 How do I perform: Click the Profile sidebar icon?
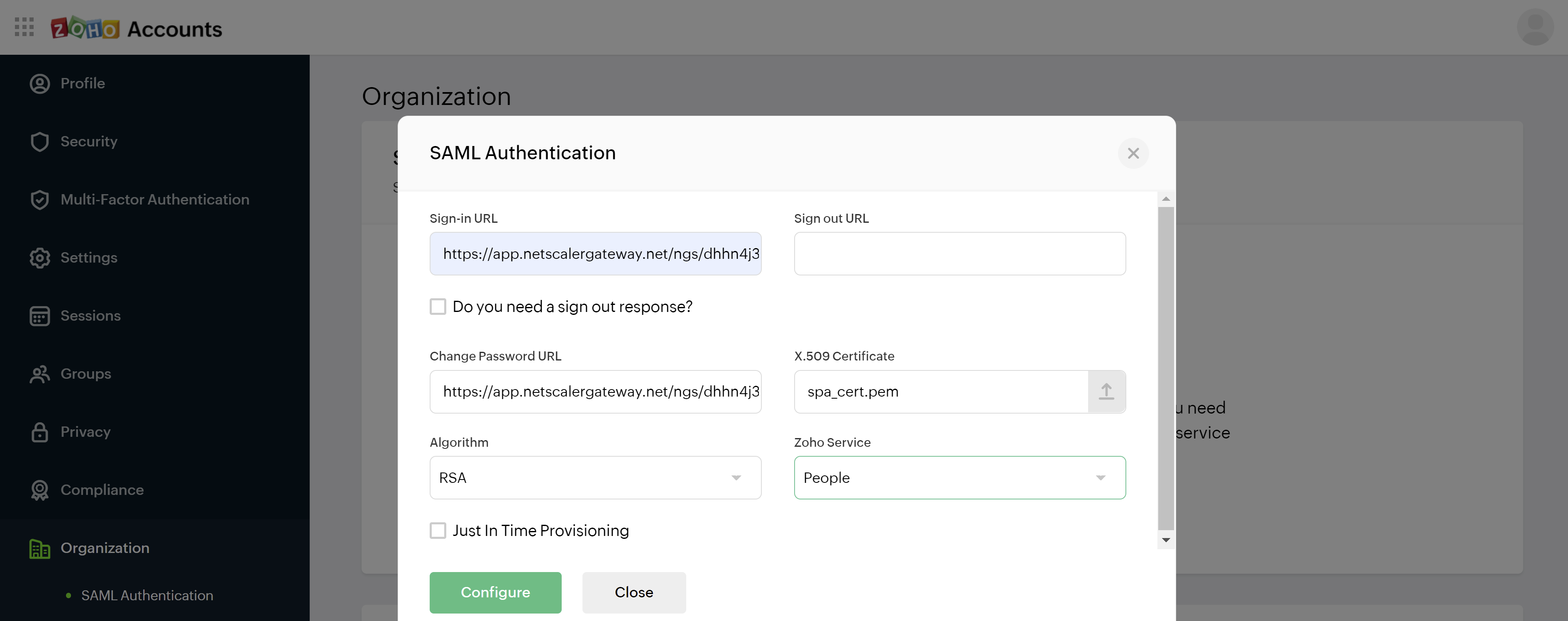pyautogui.click(x=39, y=83)
